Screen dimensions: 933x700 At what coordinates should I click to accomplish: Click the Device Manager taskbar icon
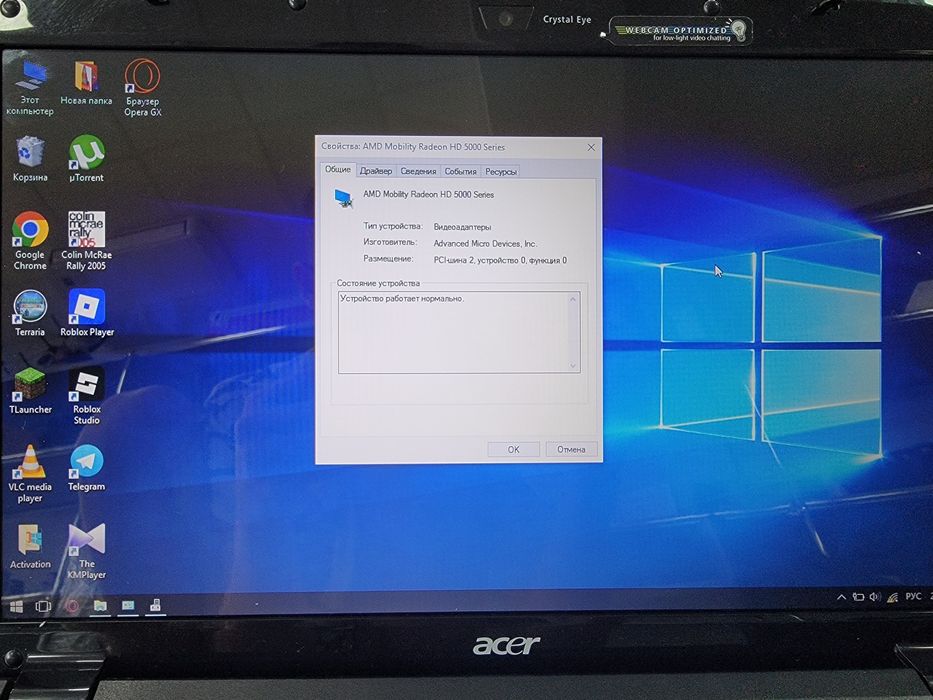(x=155, y=605)
